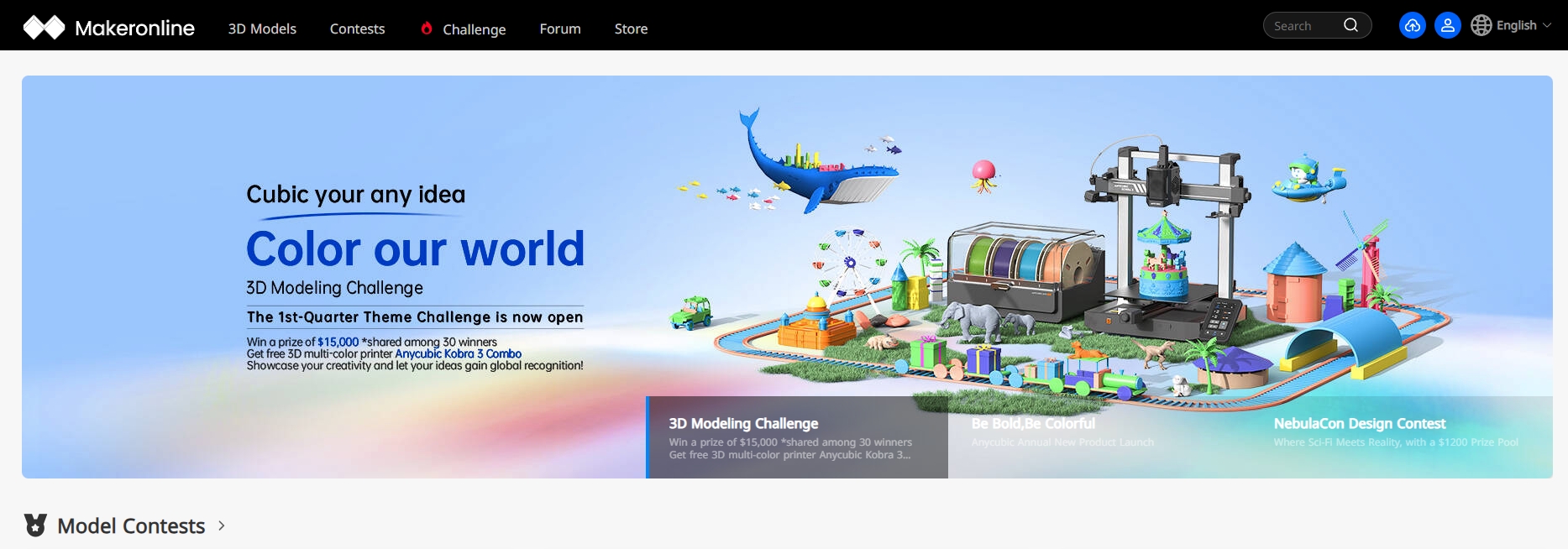Select the 3D Modeling Challenge banner slide
This screenshot has width=1568, height=549.
click(797, 437)
